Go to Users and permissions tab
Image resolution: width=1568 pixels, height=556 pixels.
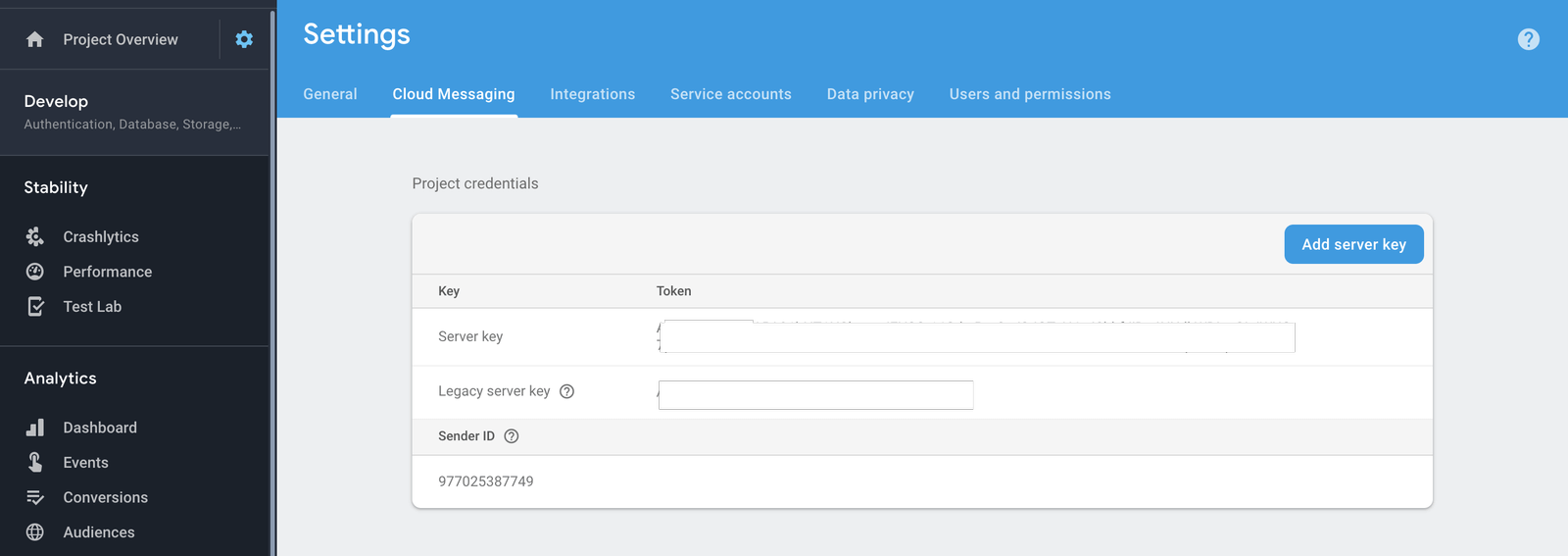click(x=1030, y=94)
